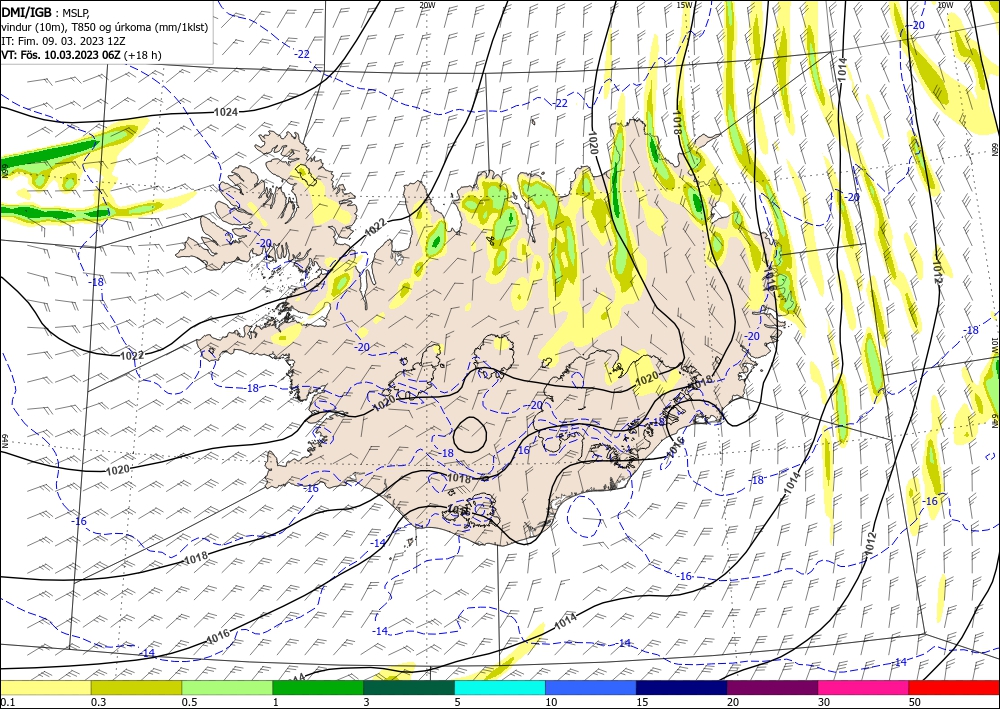This screenshot has width=1000, height=709.
Task: Click the 'DMI/IGB : MSLP,' header text
Action: click(46, 13)
